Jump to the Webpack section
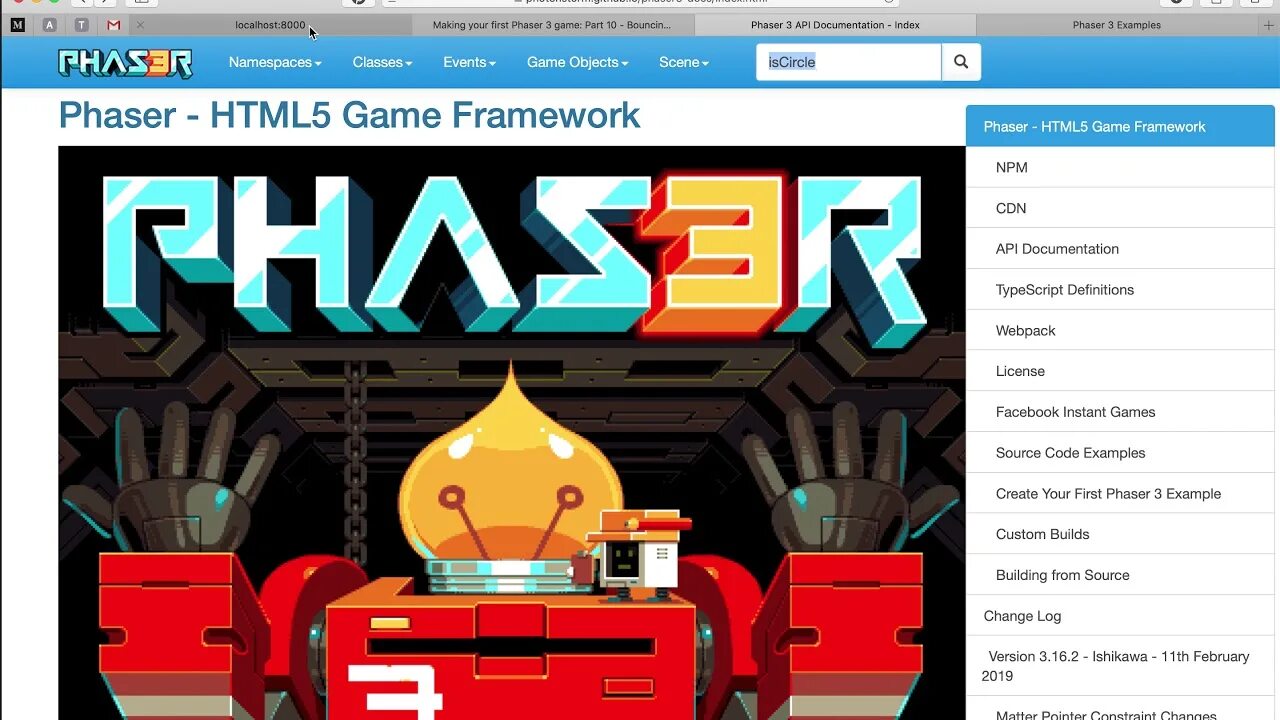Image resolution: width=1280 pixels, height=720 pixels. (1120, 330)
